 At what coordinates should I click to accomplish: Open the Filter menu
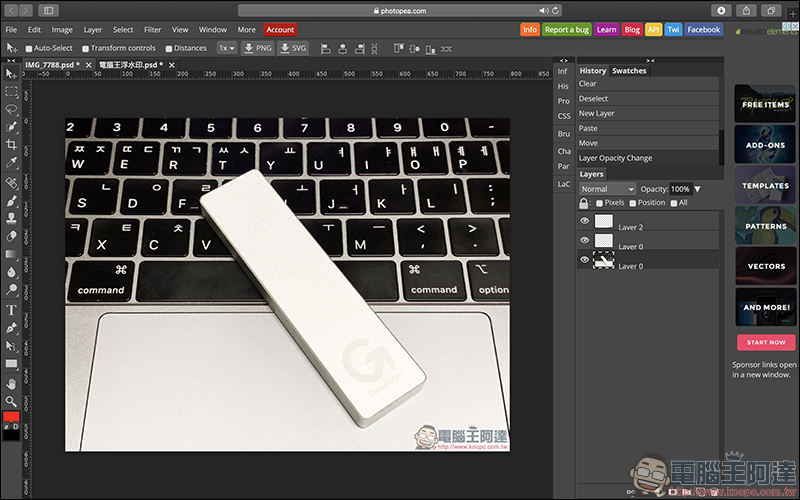coord(152,30)
